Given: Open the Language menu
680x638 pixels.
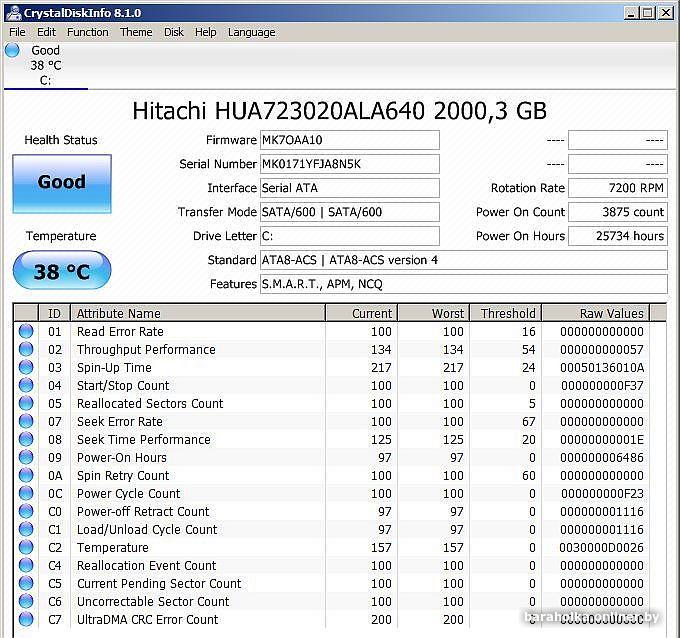Looking at the screenshot, I should coord(252,32).
